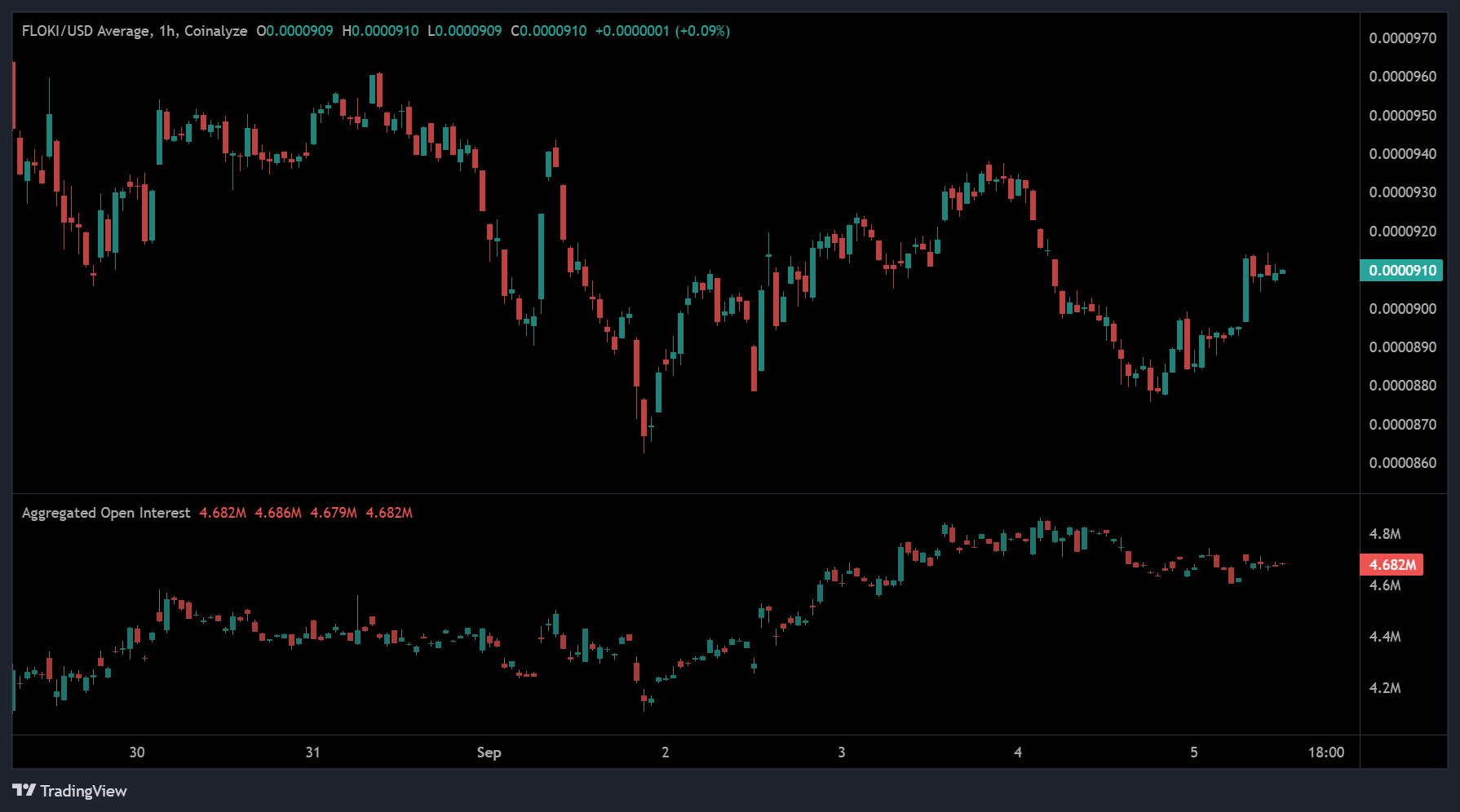Click the 4.8M open interest axis label
Screen dimensions: 1460x812
(x=1385, y=534)
